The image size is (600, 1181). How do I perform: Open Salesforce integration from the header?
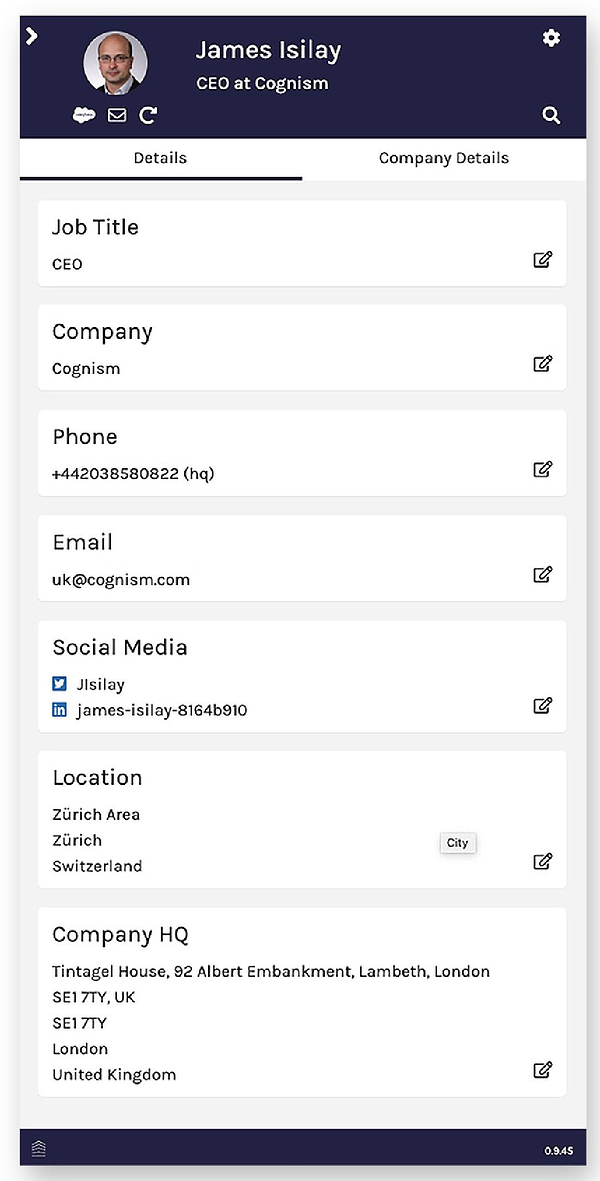[84, 115]
